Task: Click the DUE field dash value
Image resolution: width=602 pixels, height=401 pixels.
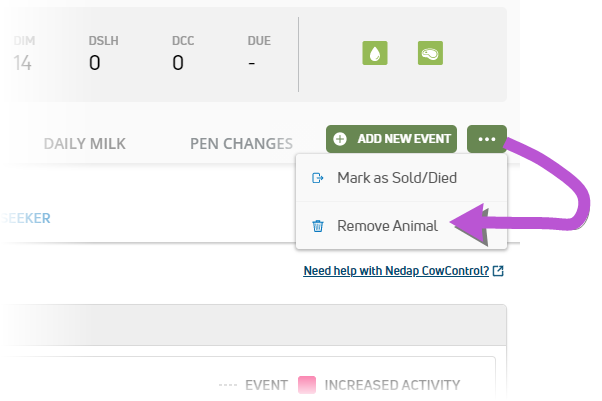Action: pos(252,63)
